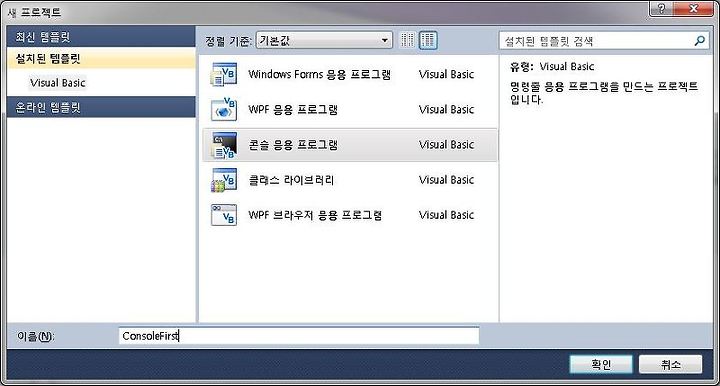Viewport: 720px width, 386px height.
Task: Select WPF 브라우저 응용 프로그램 template name
Action: tap(315, 215)
